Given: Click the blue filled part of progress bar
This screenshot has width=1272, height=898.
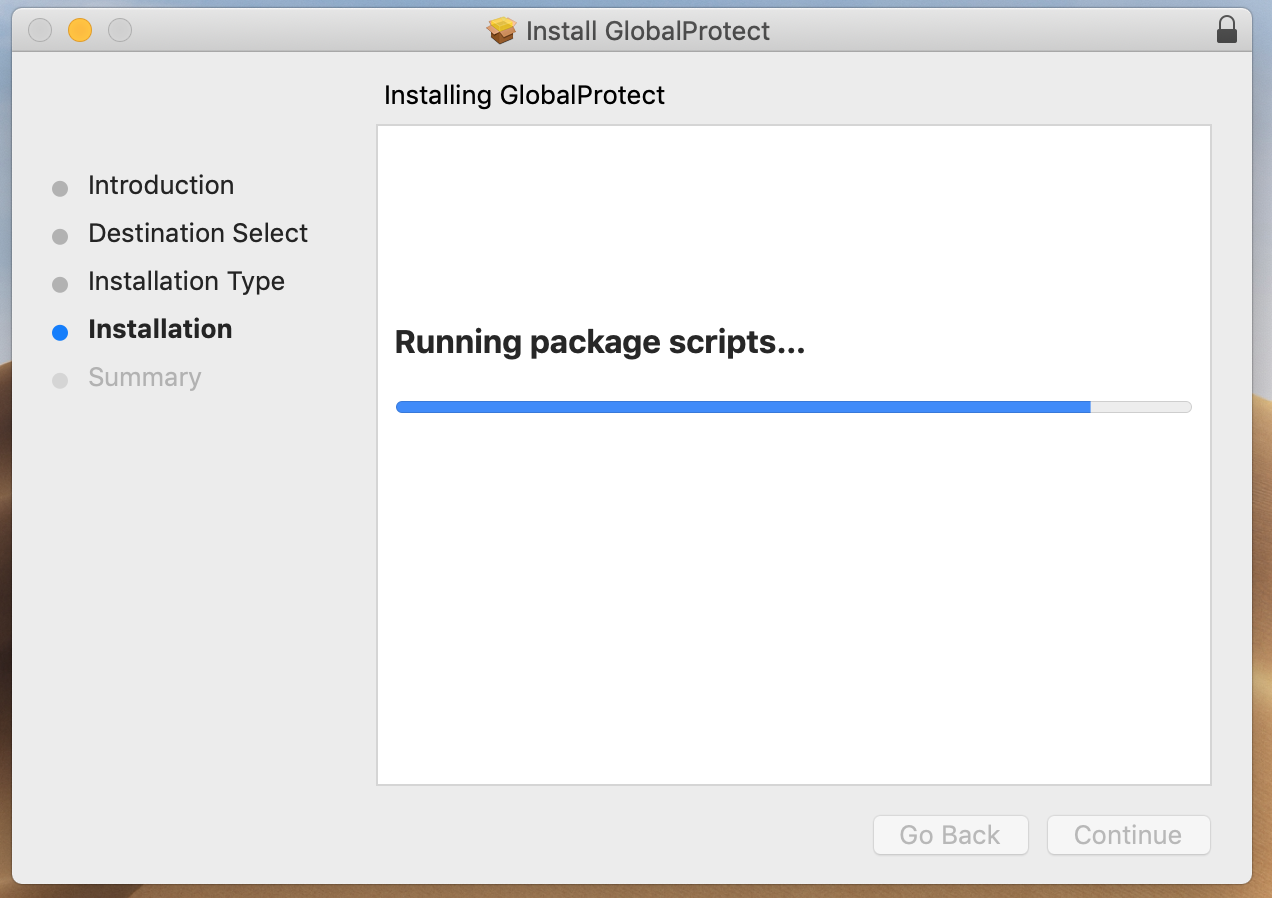Looking at the screenshot, I should pos(742,407).
